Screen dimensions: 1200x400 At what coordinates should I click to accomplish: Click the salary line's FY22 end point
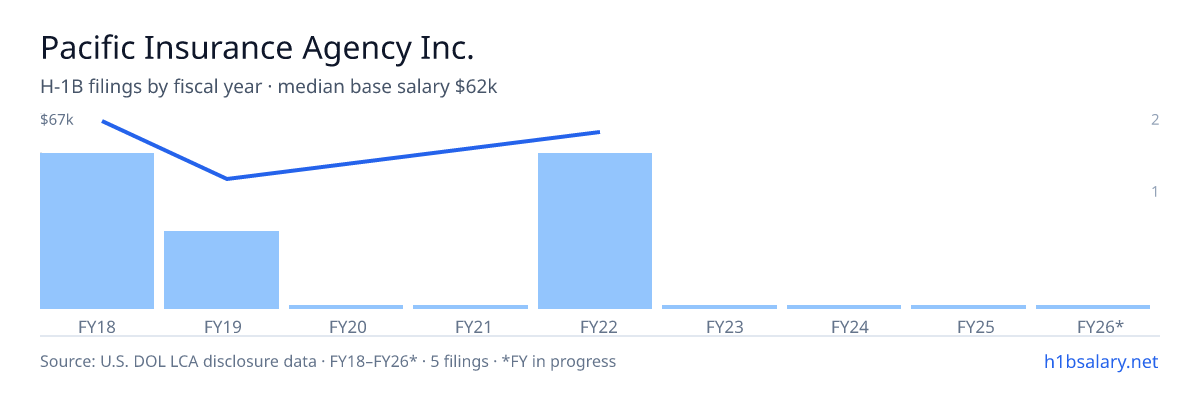coord(598,132)
